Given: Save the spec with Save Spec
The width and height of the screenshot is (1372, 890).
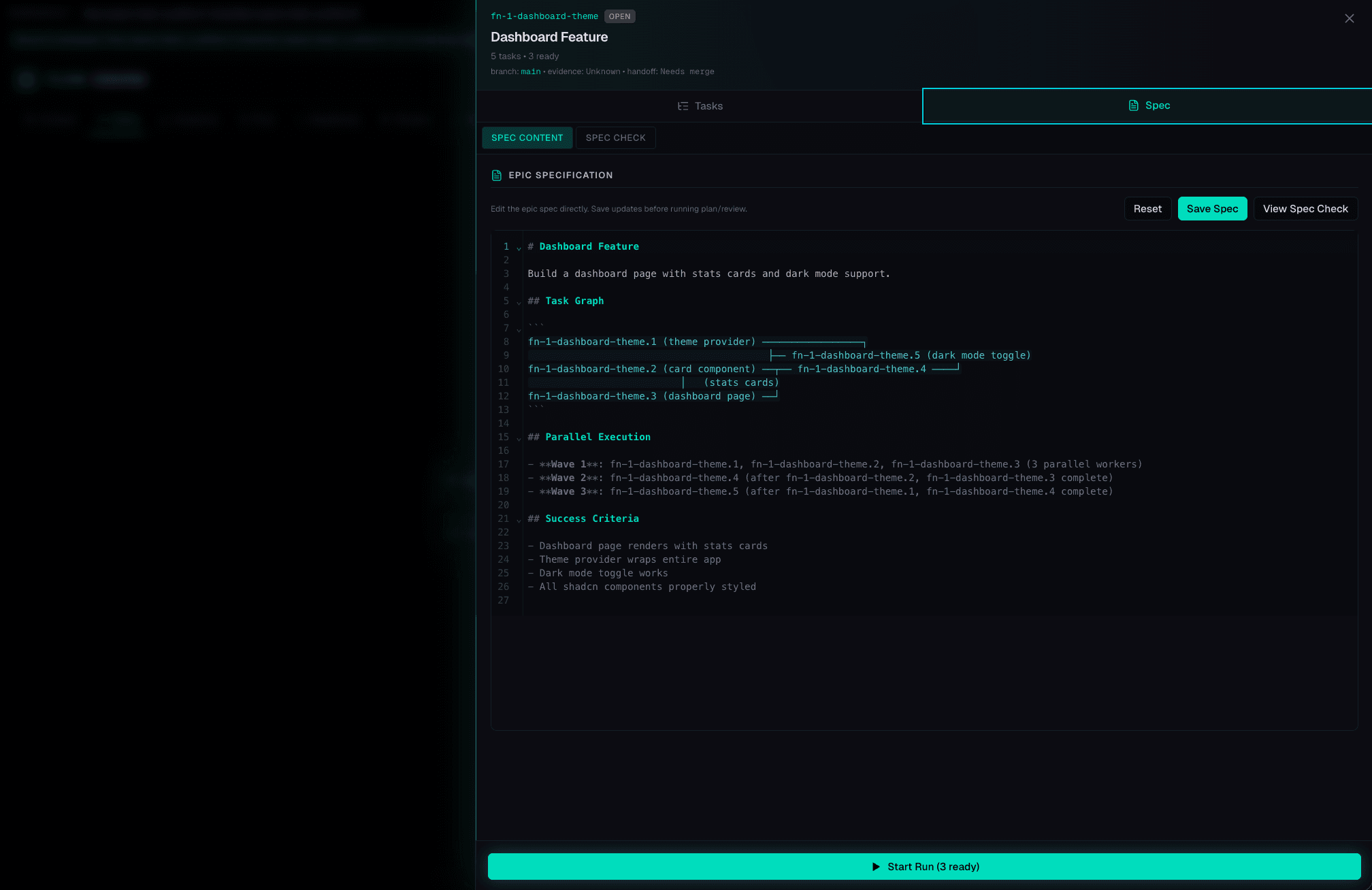Looking at the screenshot, I should [x=1212, y=209].
